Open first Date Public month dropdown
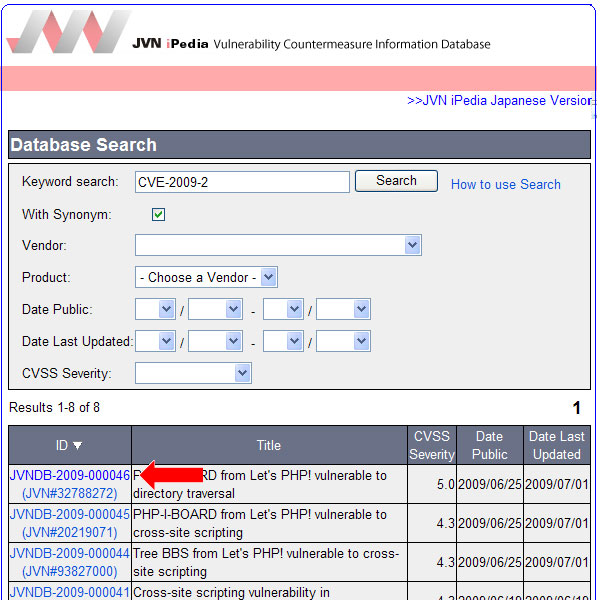The image size is (600, 600). [215, 309]
